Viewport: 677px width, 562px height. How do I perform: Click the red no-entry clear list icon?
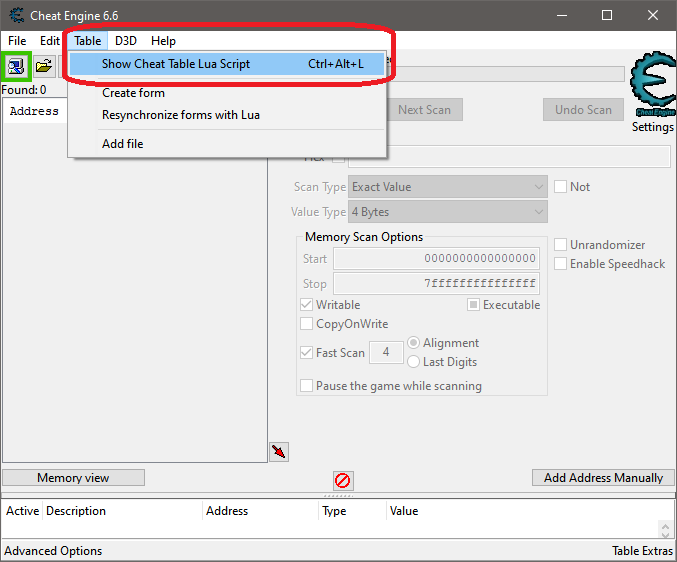pyautogui.click(x=343, y=481)
